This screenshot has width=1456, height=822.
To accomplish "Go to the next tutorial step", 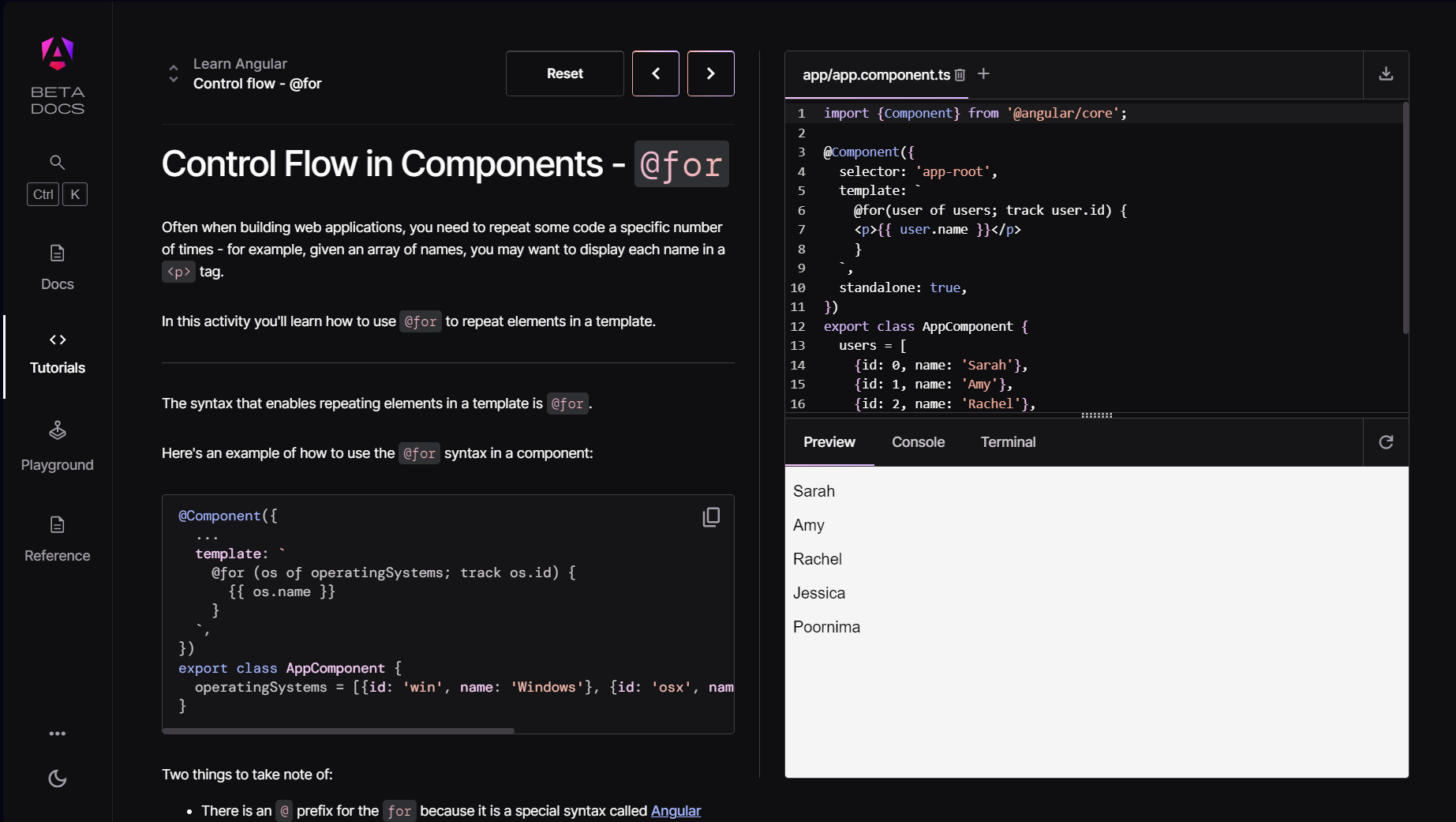I will click(x=711, y=73).
